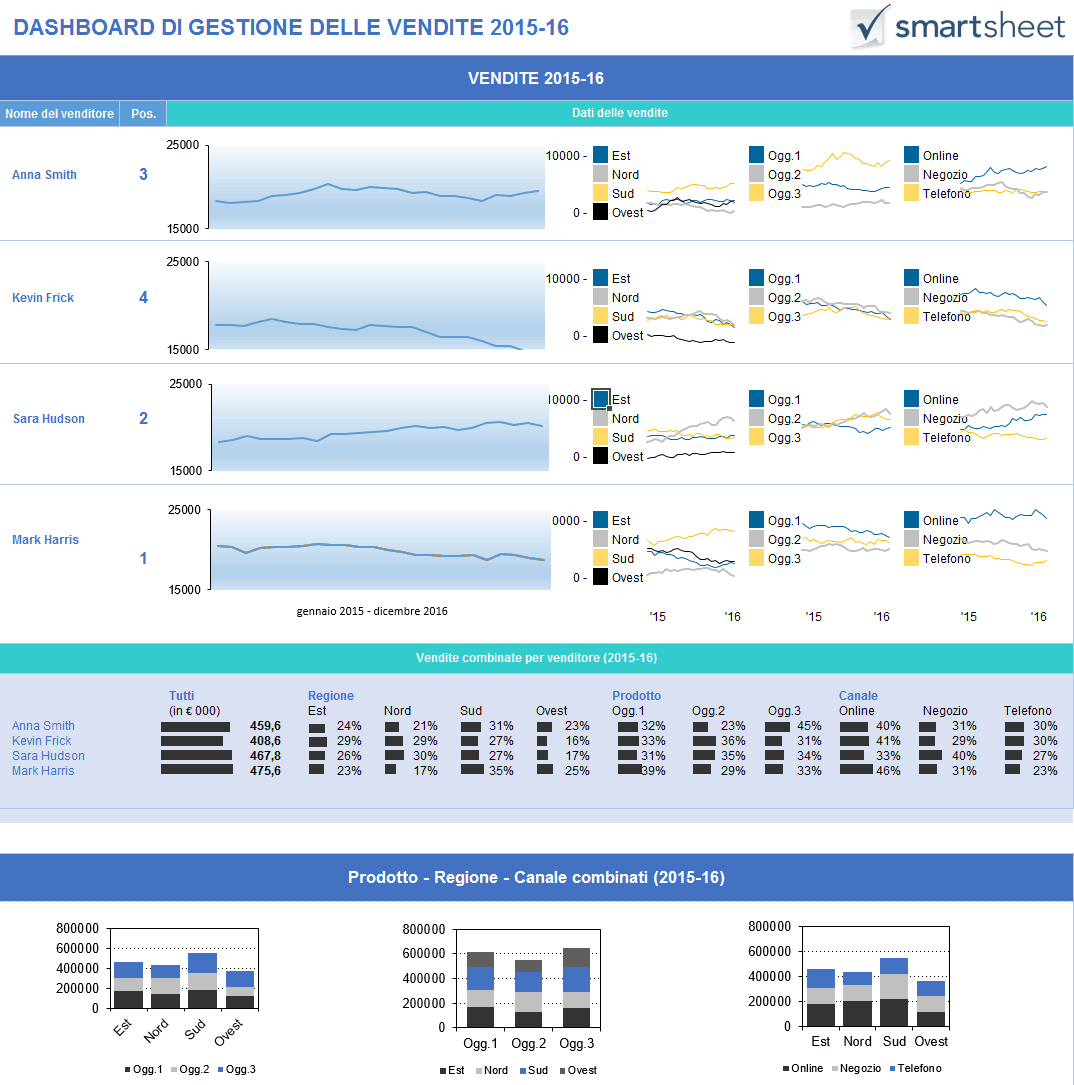Click the Canale heading in combined table
This screenshot has width=1074, height=1085.
pos(858,695)
